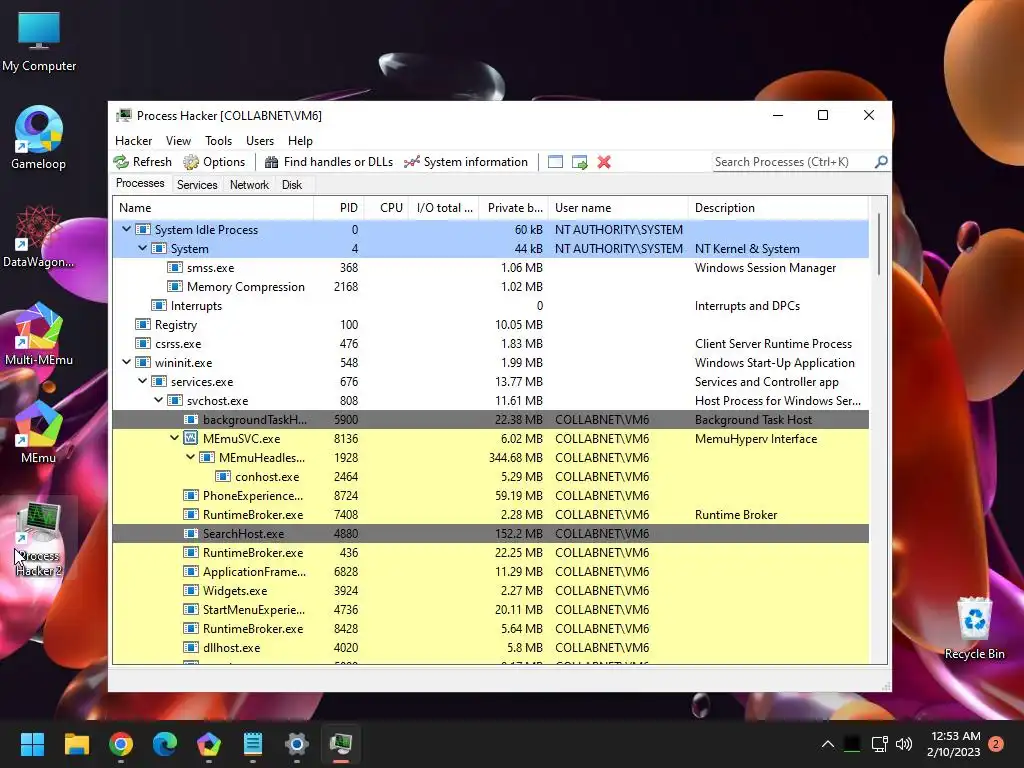This screenshot has height=768, width=1024.
Task: Switch to the Network tab
Action: (x=249, y=185)
